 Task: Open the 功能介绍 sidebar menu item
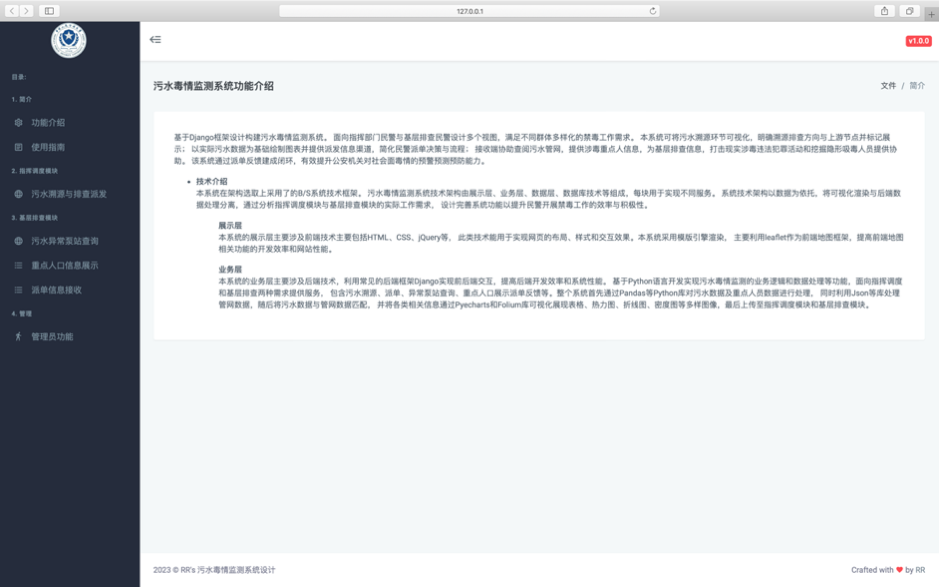pos(48,123)
